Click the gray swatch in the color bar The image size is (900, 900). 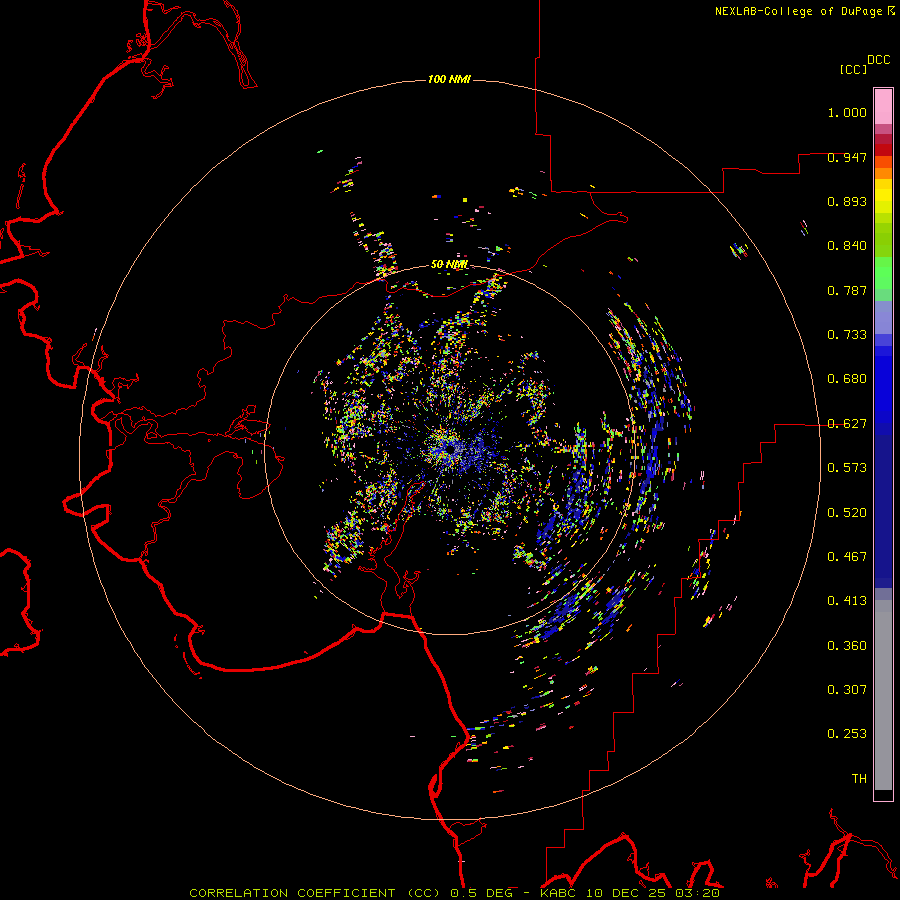(x=883, y=695)
